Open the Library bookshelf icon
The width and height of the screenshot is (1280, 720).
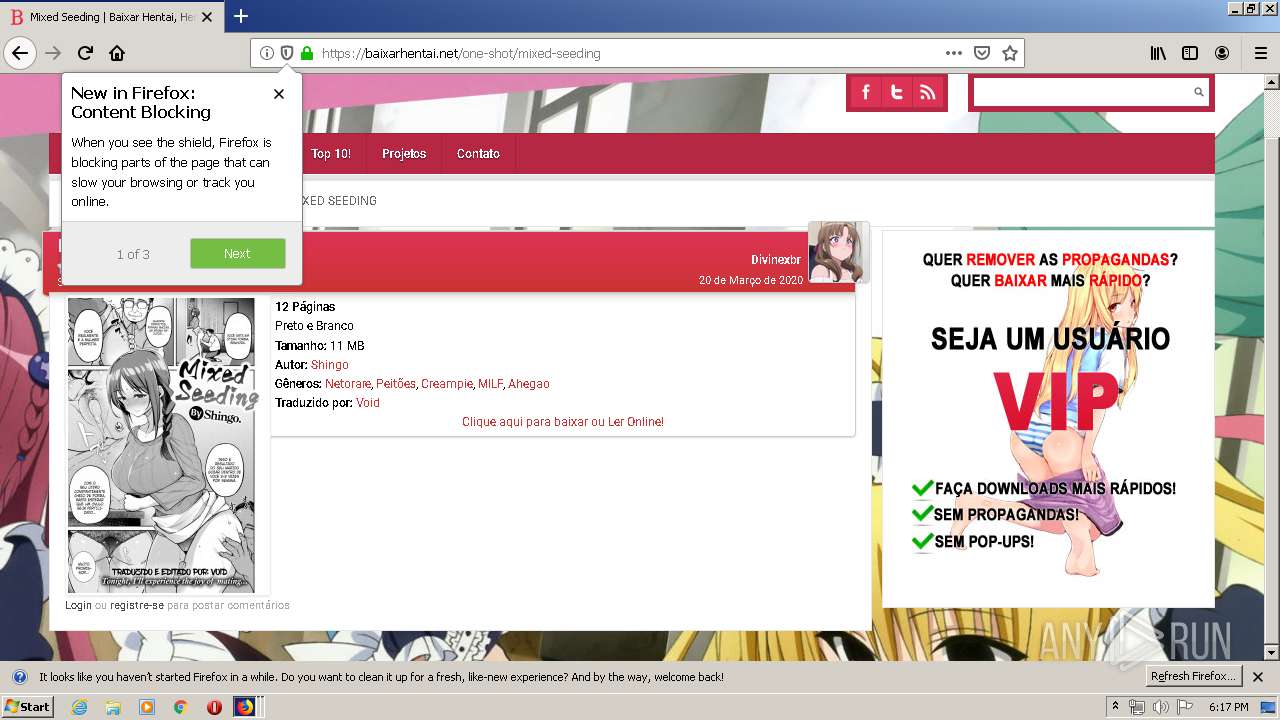(x=1158, y=53)
